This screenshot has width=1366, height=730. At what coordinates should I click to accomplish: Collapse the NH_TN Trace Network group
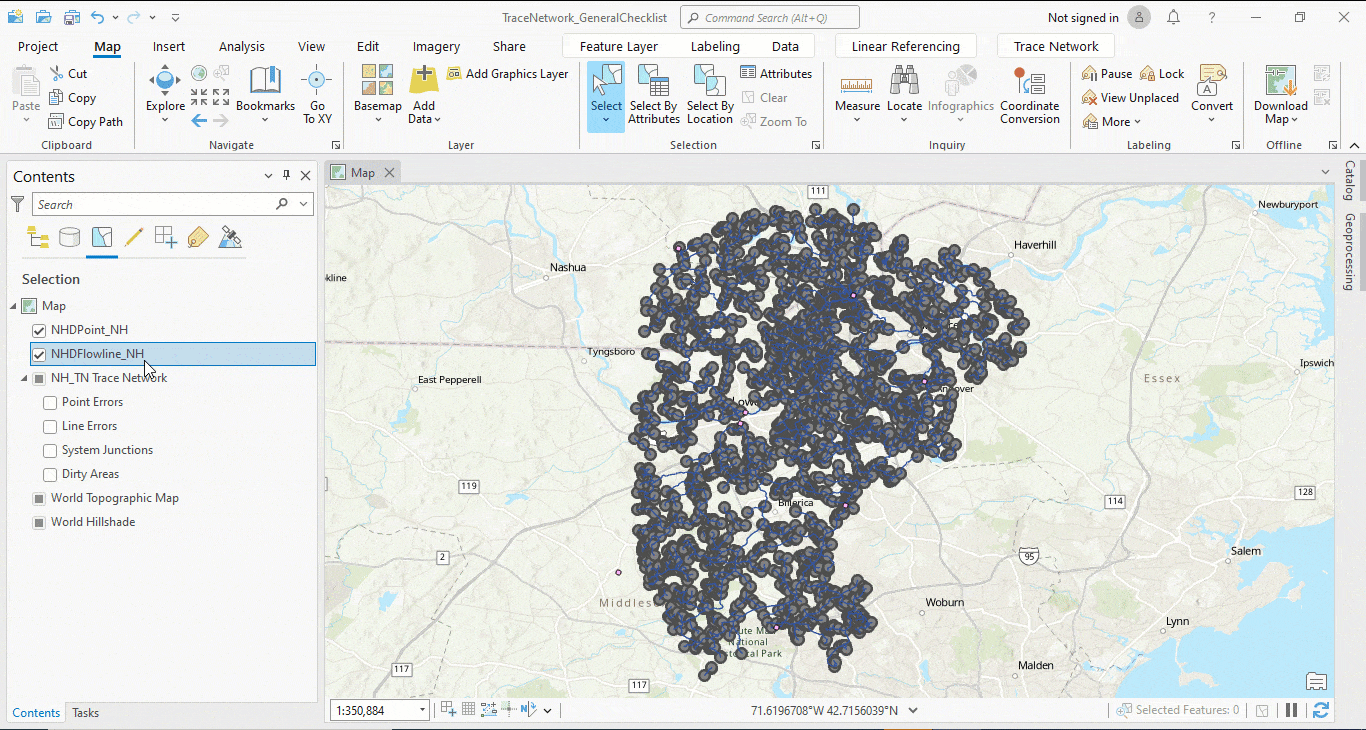[25, 378]
